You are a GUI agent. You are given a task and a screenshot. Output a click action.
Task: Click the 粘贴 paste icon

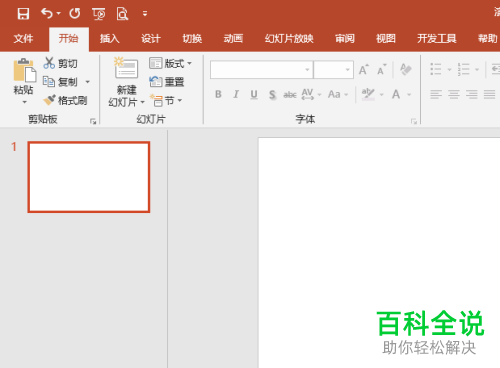(24, 70)
